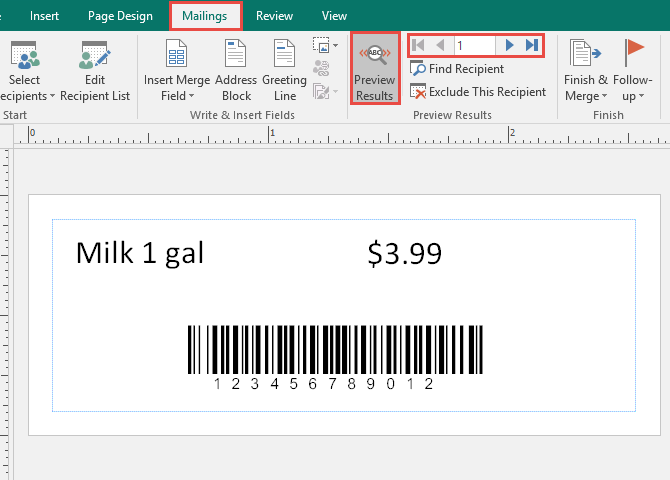The width and height of the screenshot is (670, 480).
Task: Click Find Recipient
Action: [x=457, y=69]
